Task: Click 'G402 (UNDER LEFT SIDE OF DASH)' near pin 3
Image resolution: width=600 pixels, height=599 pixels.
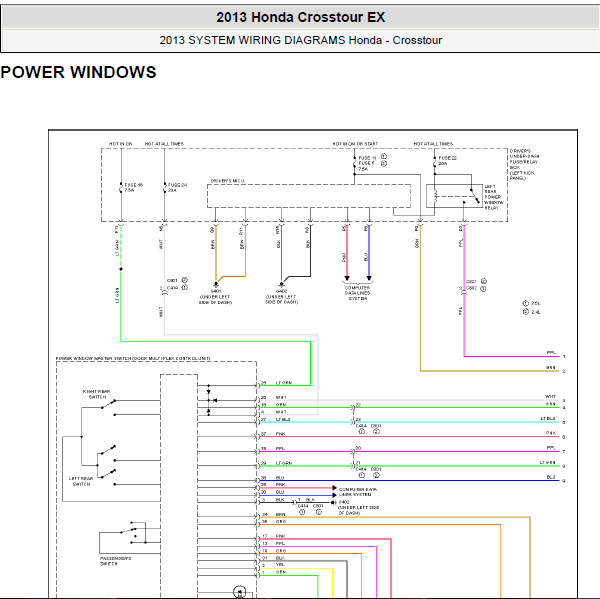Action: point(358,507)
